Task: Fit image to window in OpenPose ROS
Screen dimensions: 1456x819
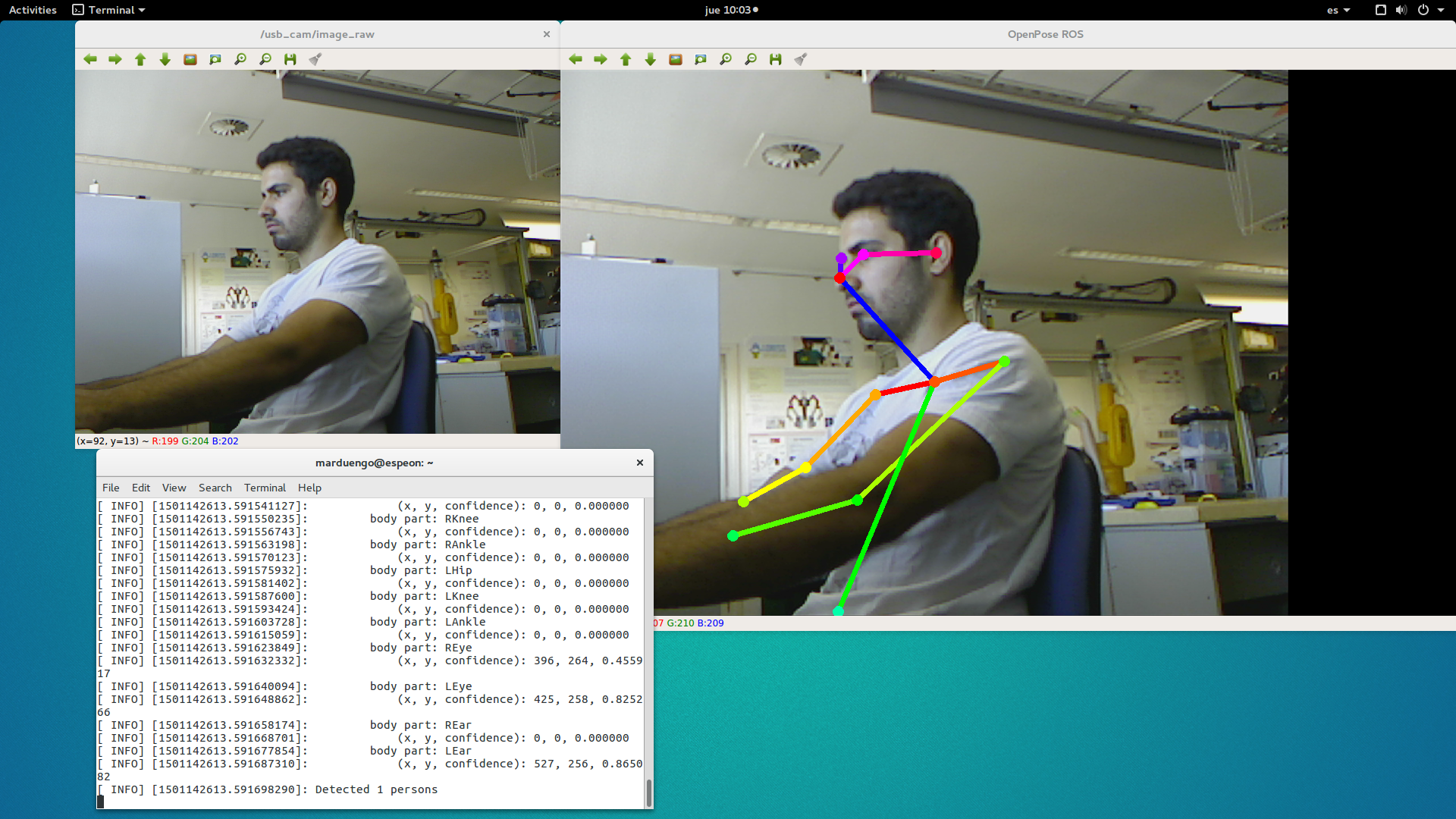Action: click(x=701, y=59)
